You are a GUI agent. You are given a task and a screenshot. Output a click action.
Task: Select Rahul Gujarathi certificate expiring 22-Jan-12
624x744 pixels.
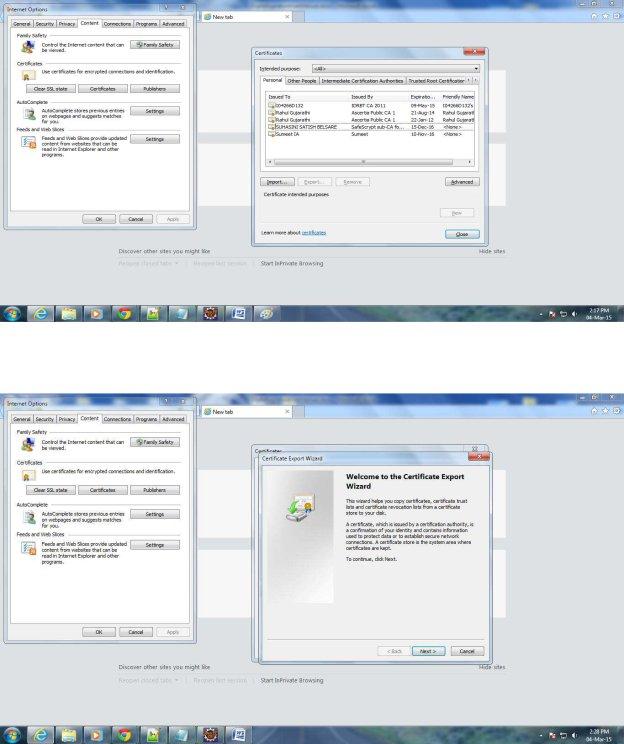pyautogui.click(x=370, y=120)
